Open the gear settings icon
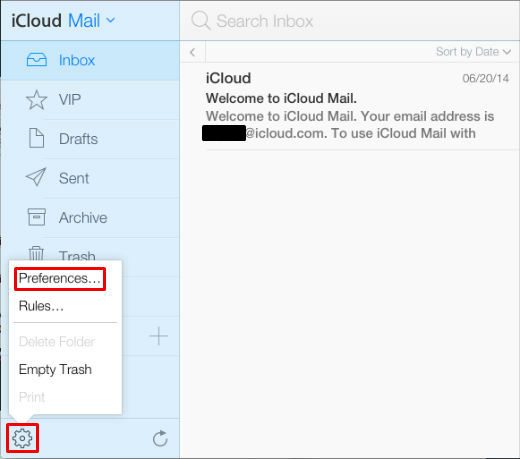Image resolution: width=520 pixels, height=459 pixels. click(22, 438)
